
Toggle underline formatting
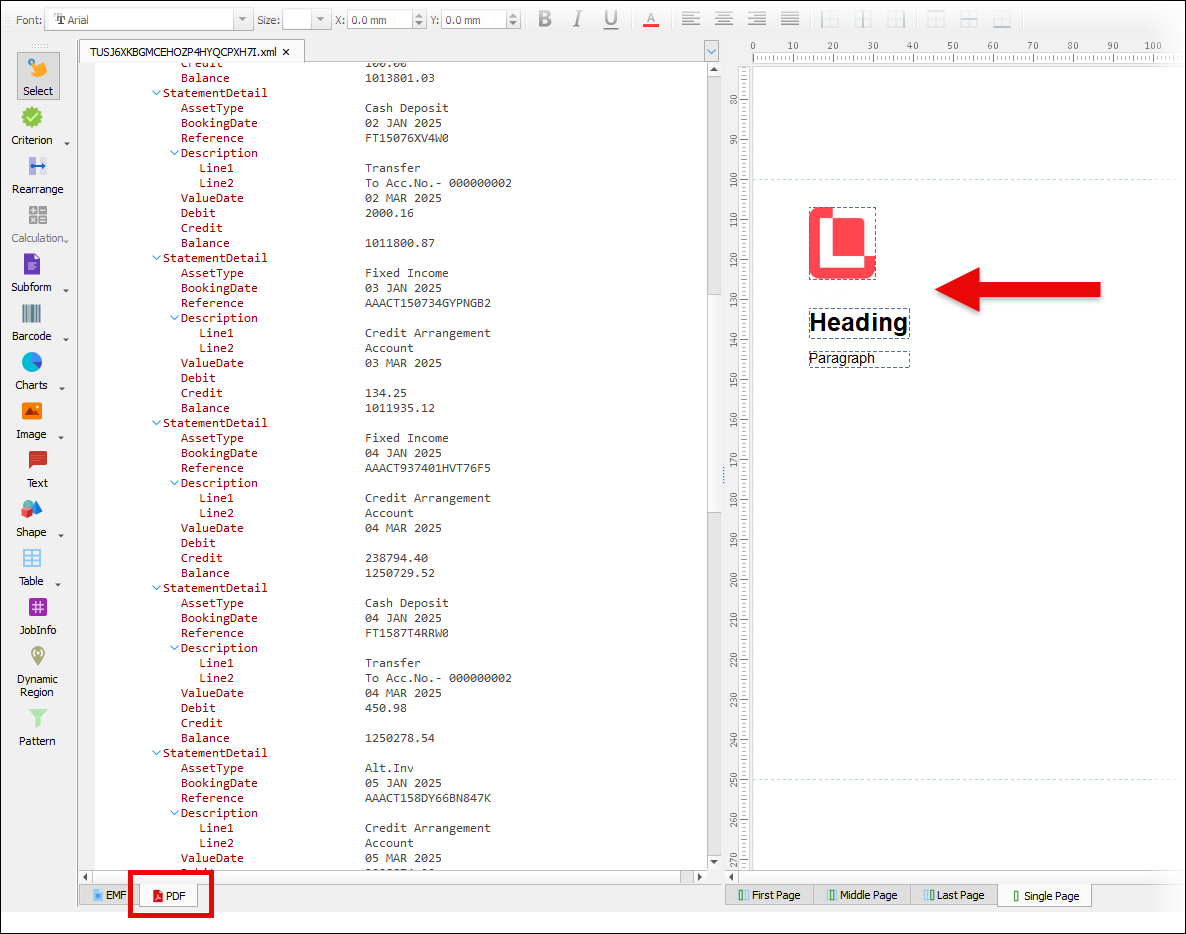pos(610,20)
